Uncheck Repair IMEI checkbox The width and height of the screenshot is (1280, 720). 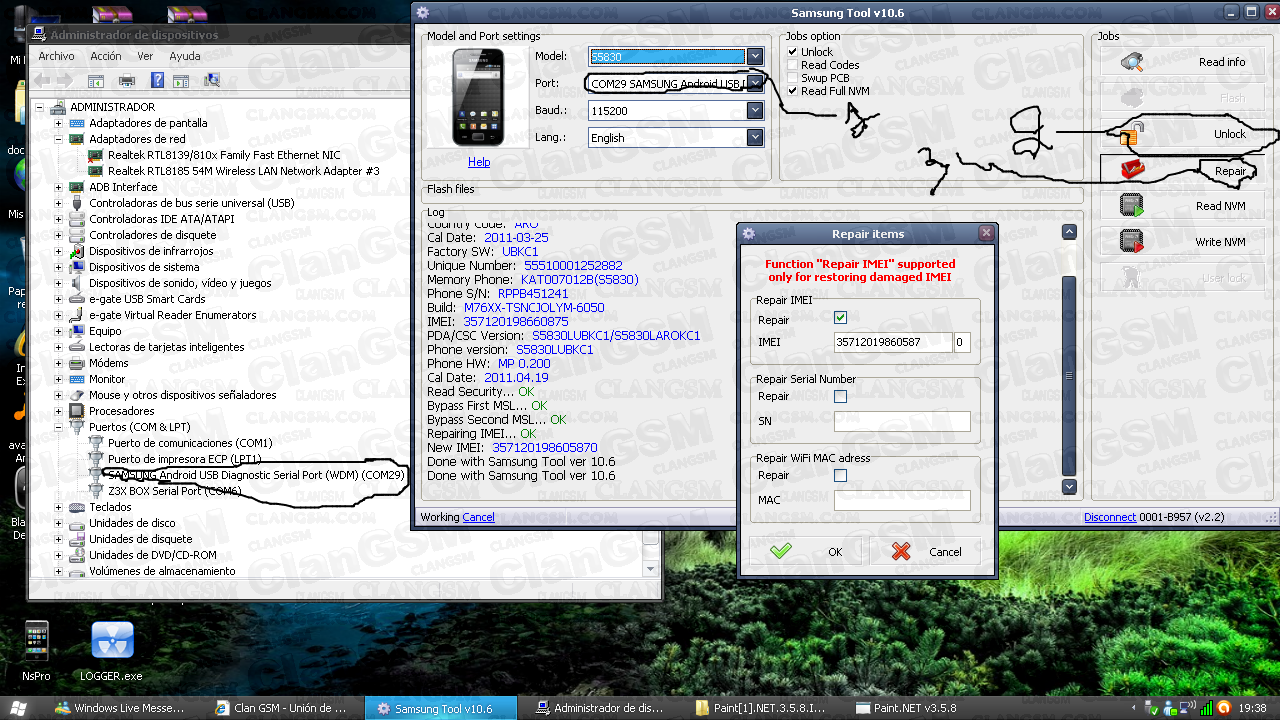(840, 318)
